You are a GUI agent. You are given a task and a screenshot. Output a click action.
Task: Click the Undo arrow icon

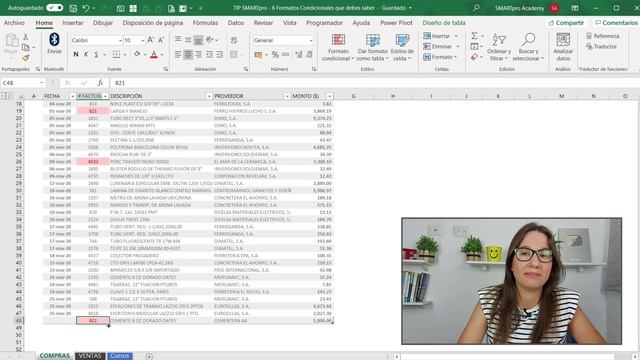pos(86,8)
